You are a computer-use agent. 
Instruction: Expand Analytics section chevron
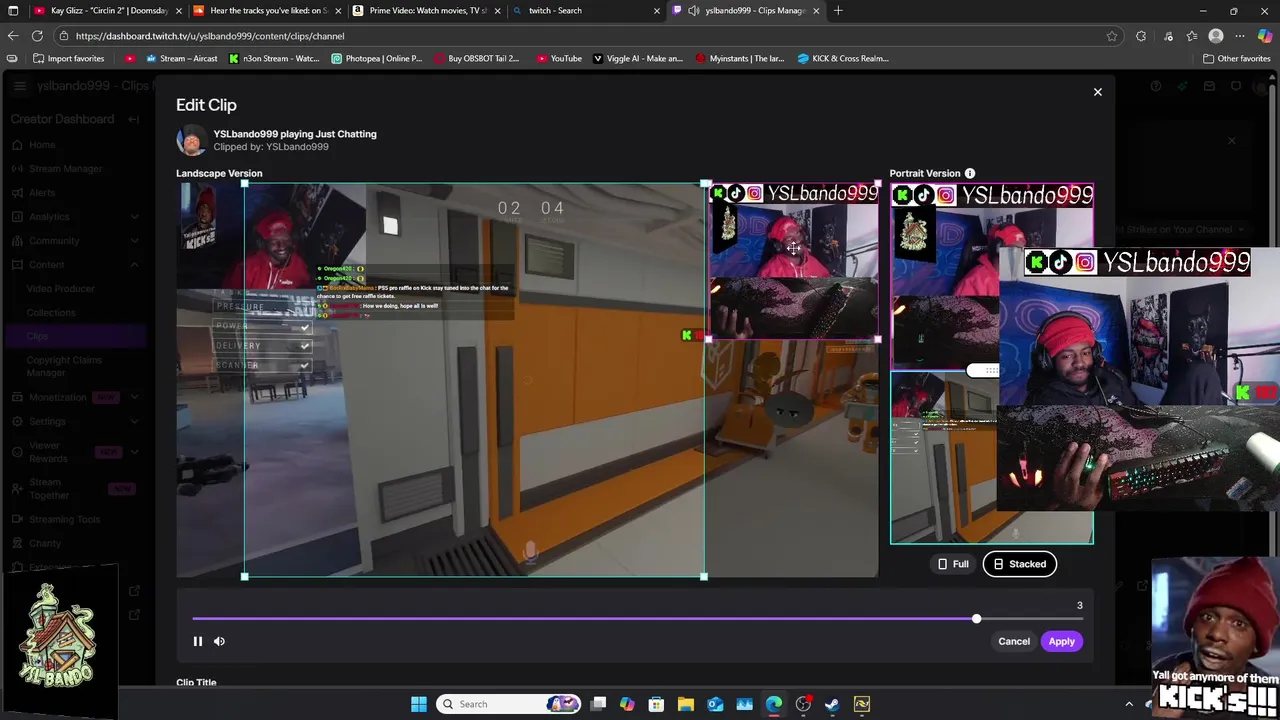[x=134, y=217]
